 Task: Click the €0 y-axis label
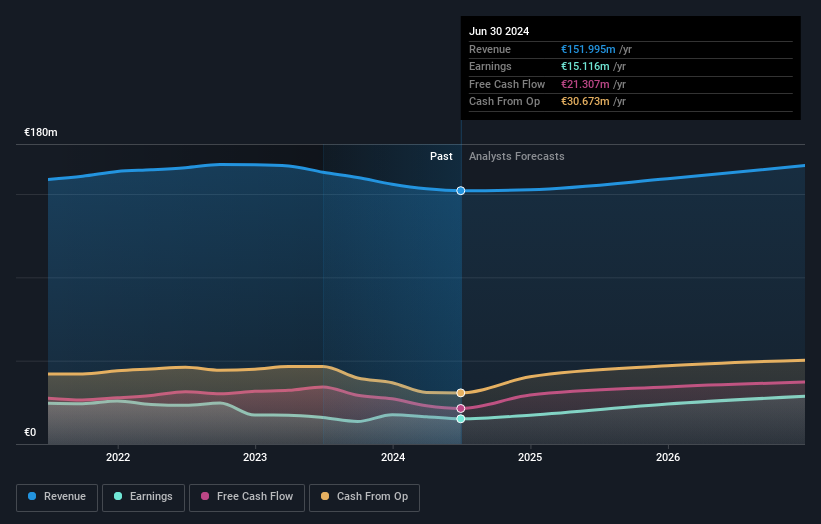coord(30,432)
